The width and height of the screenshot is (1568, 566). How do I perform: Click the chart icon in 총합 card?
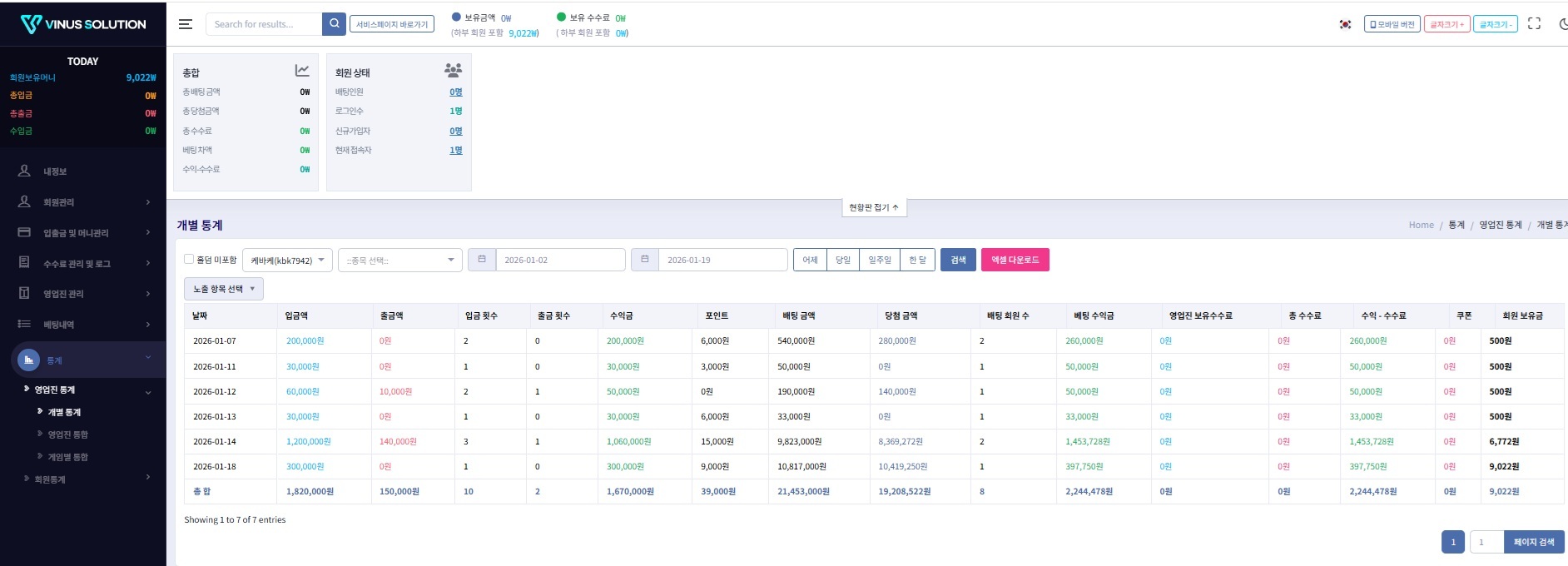click(302, 71)
